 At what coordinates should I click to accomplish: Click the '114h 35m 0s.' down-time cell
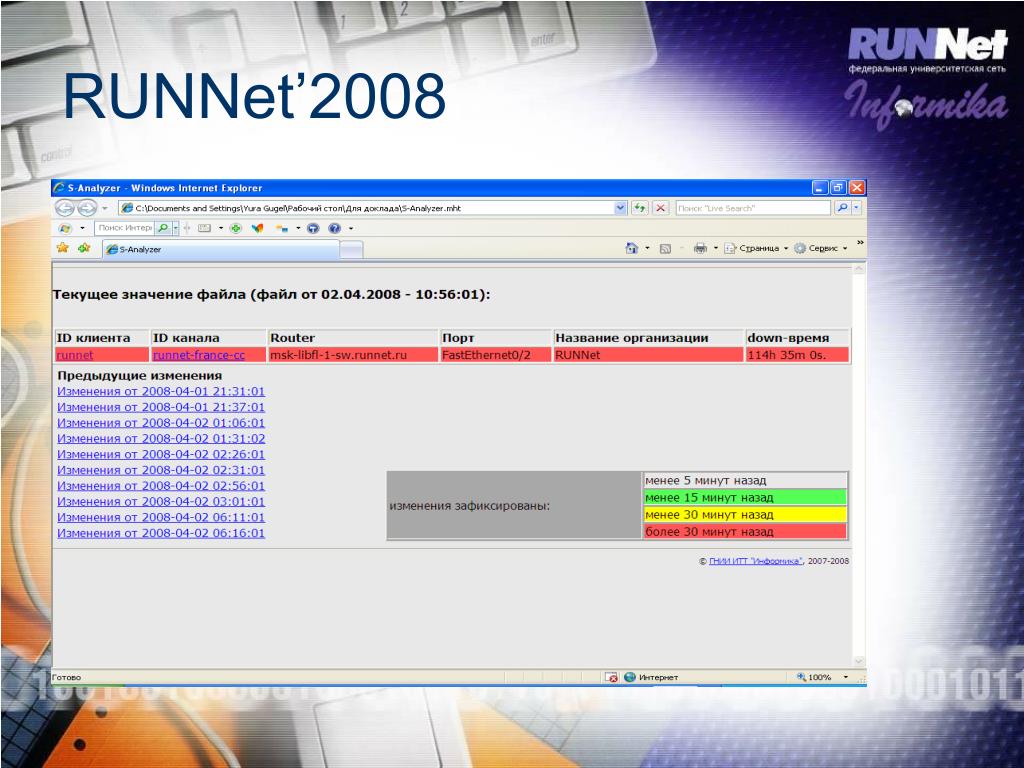(797, 355)
